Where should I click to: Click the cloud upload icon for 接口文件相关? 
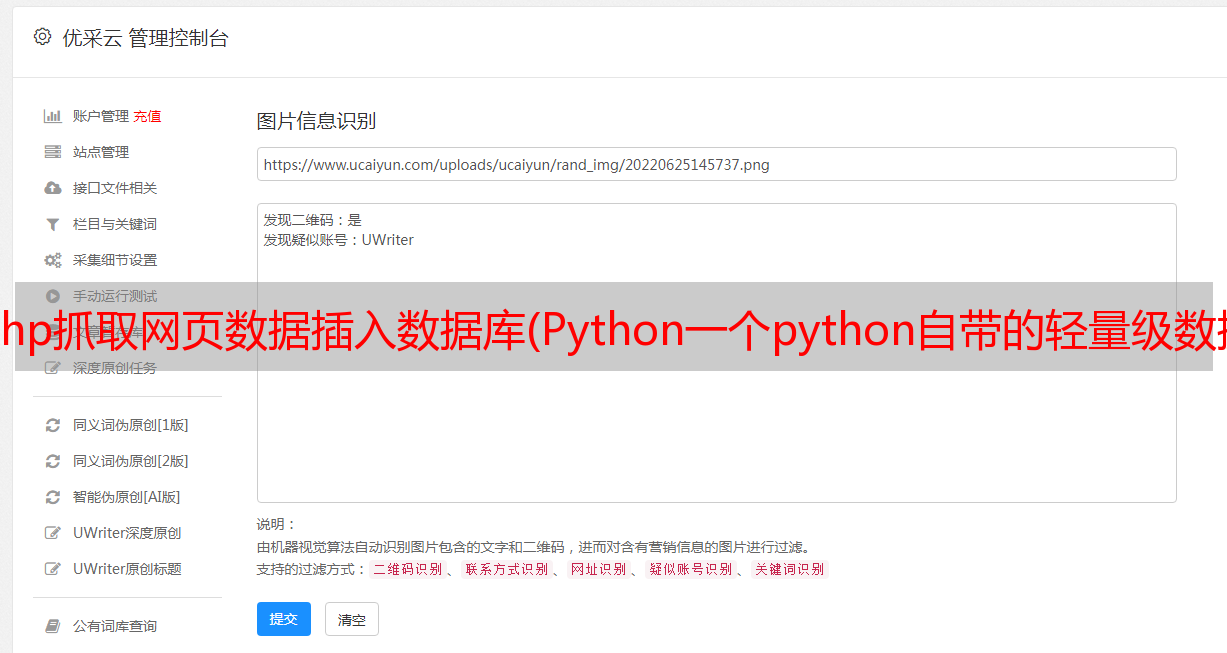53,188
